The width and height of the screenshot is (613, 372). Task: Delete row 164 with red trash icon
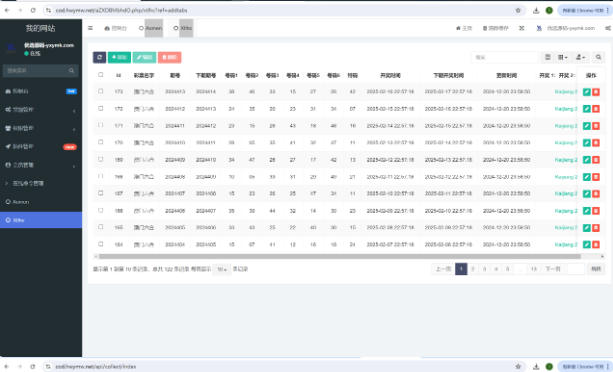tap(596, 245)
